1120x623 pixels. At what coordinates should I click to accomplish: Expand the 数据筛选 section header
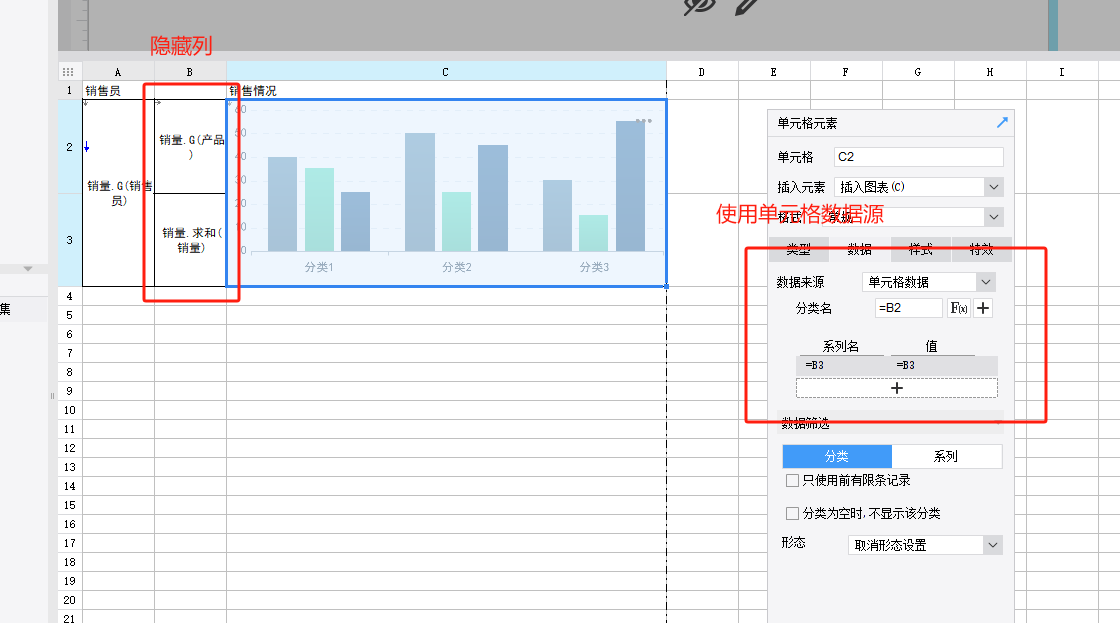point(890,423)
